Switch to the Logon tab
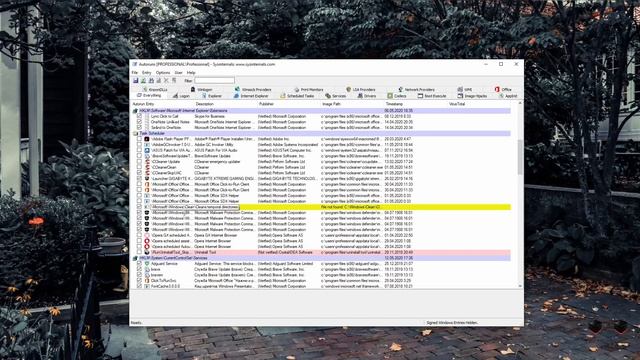Image resolution: width=640 pixels, height=360 pixels. point(181,96)
